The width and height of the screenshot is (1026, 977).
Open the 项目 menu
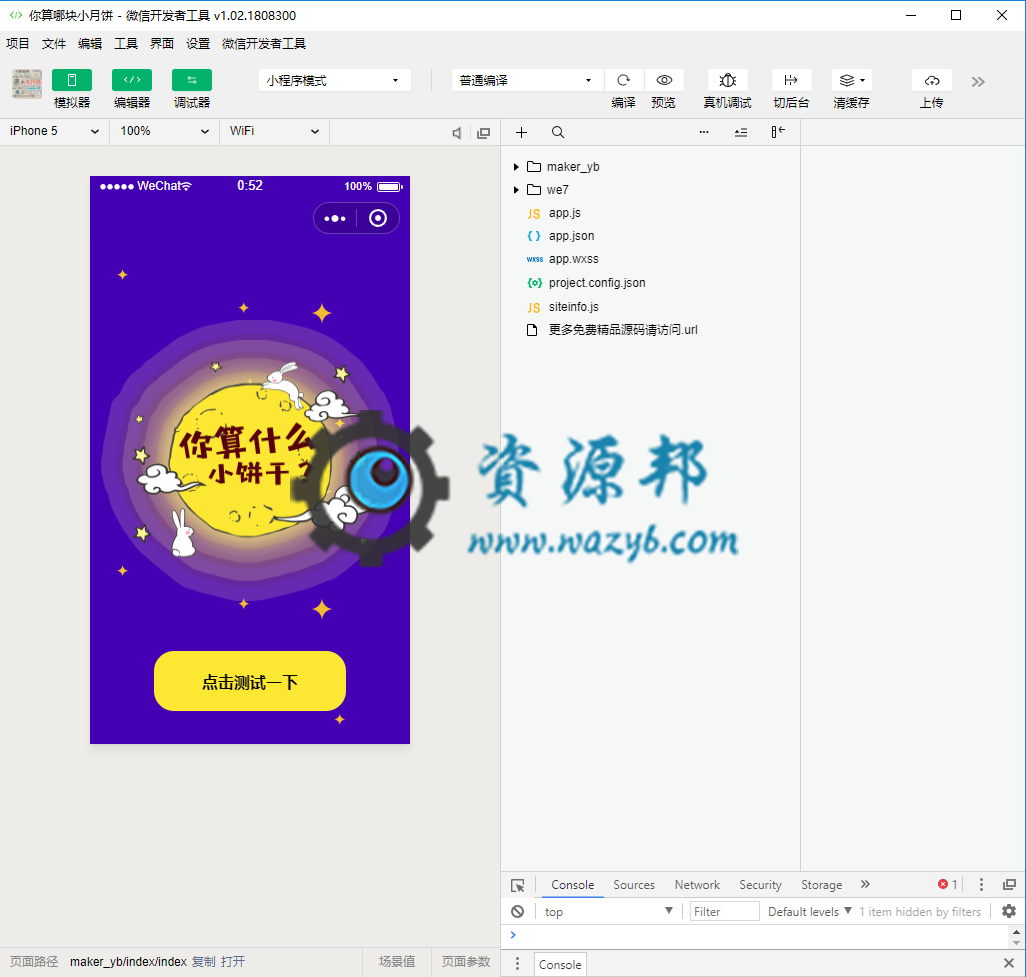pos(18,44)
